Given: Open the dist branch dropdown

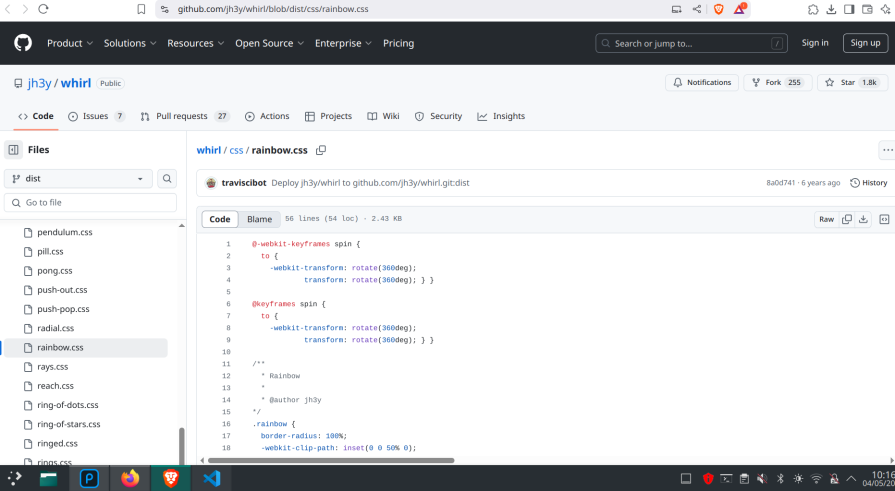Looking at the screenshot, I should tap(78, 179).
